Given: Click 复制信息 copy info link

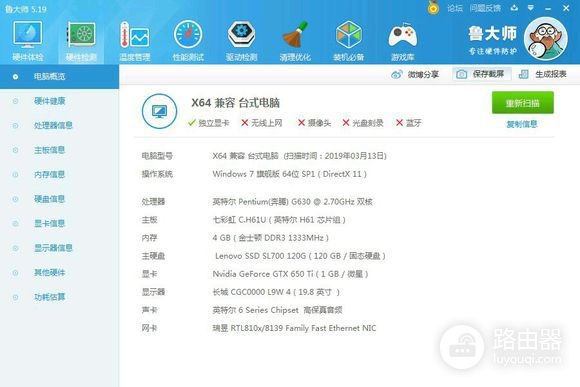Looking at the screenshot, I should click(522, 124).
